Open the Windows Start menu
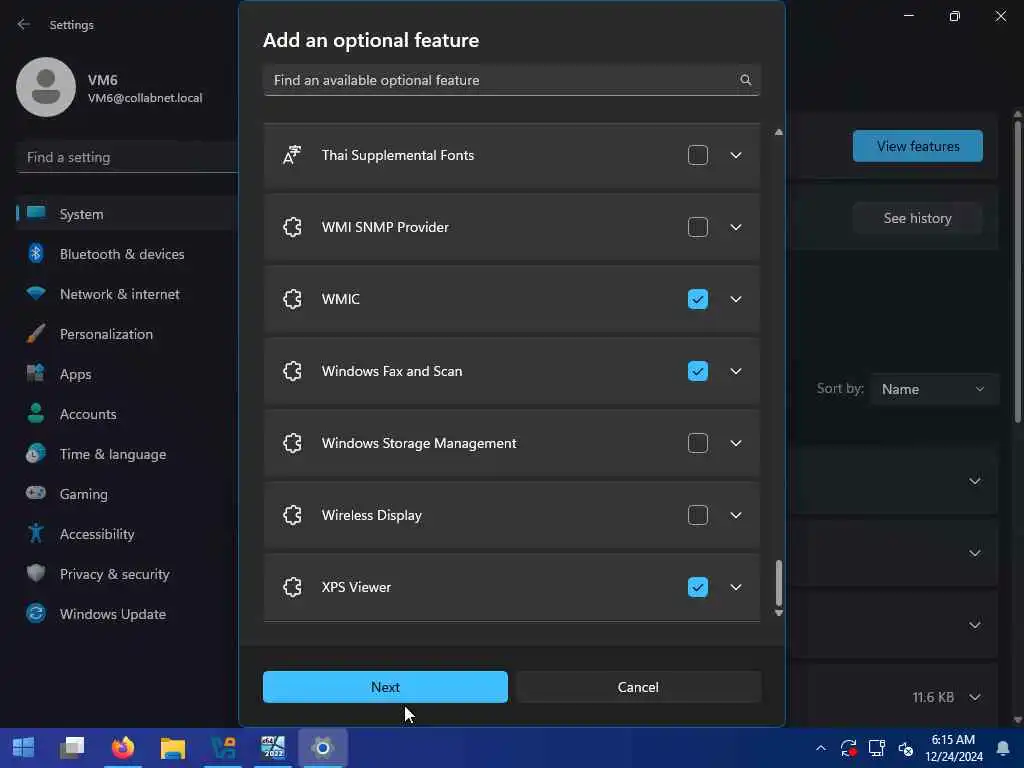This screenshot has width=1024, height=768. tap(24, 747)
